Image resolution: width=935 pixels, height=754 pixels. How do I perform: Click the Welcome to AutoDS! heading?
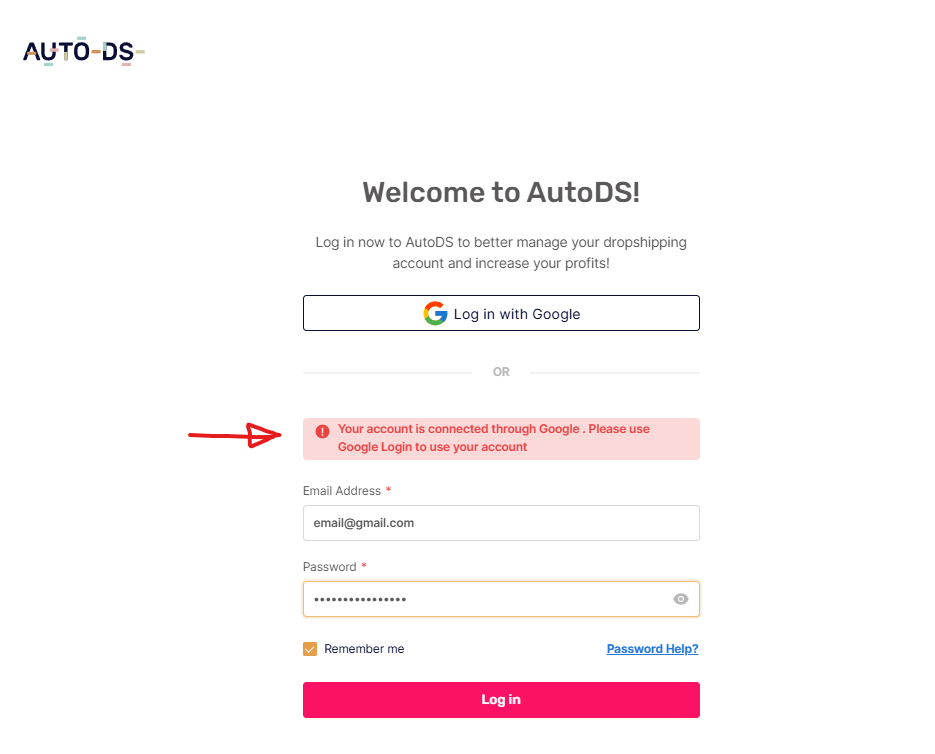tap(501, 193)
